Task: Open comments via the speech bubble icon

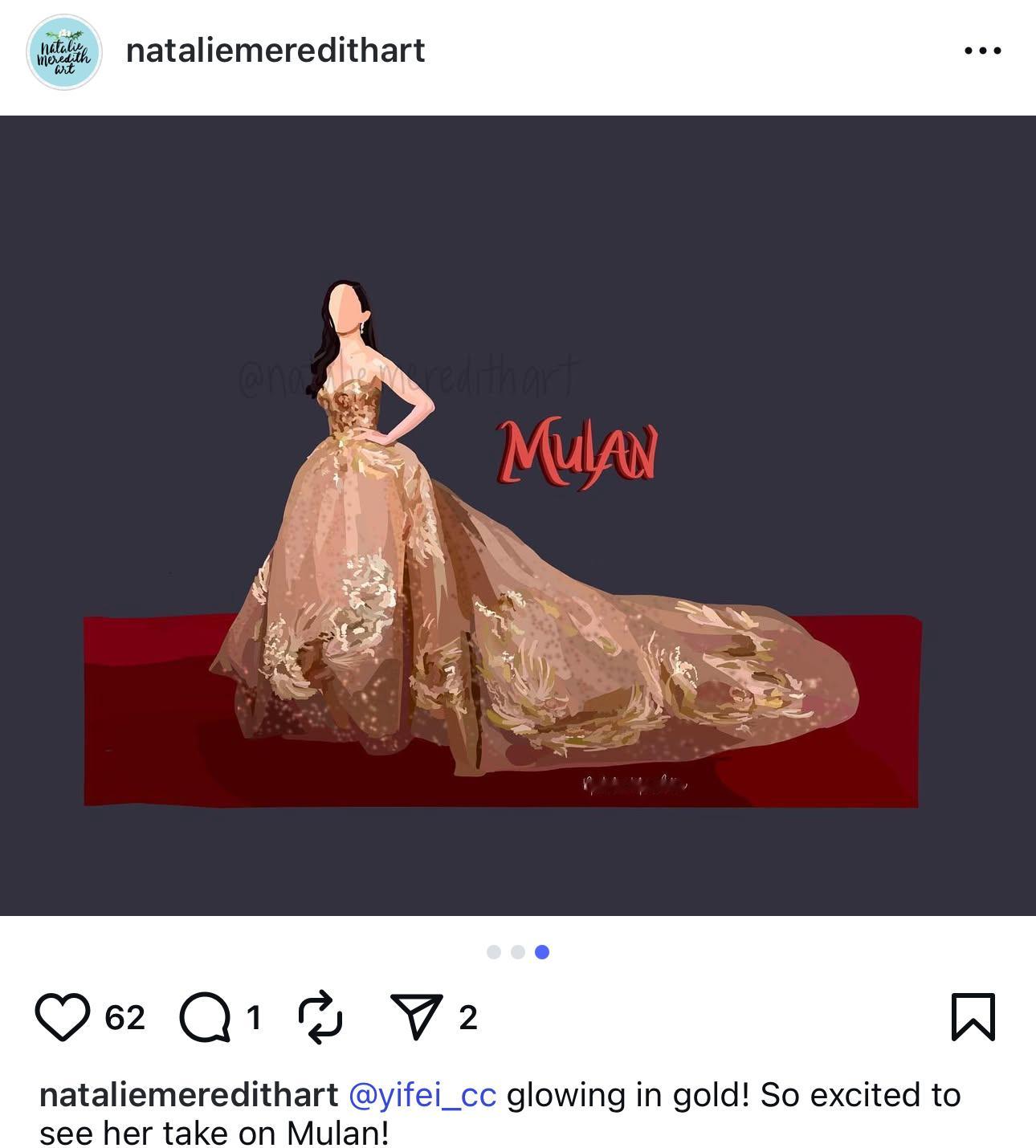Action: pos(205,1017)
